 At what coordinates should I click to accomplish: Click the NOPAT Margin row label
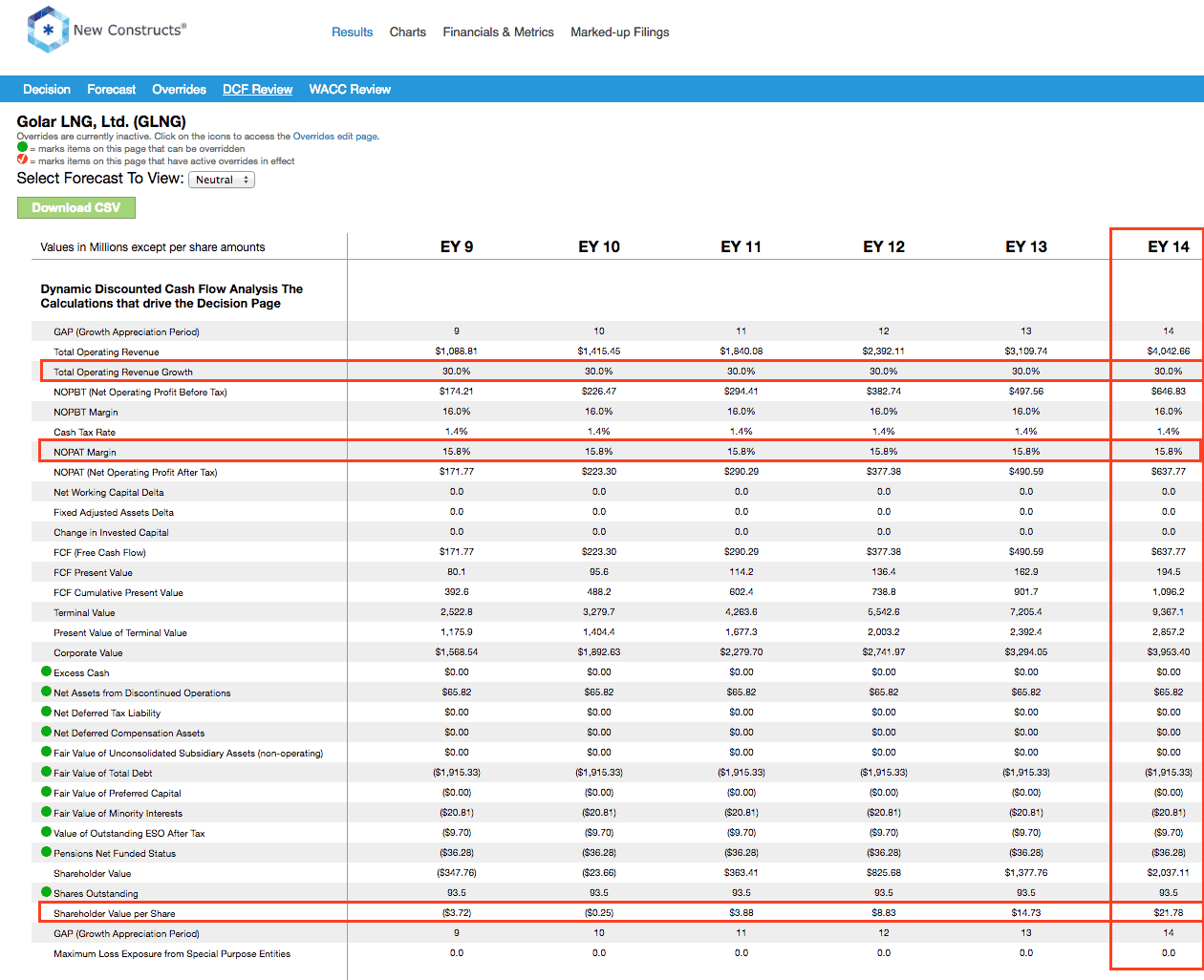tap(85, 452)
